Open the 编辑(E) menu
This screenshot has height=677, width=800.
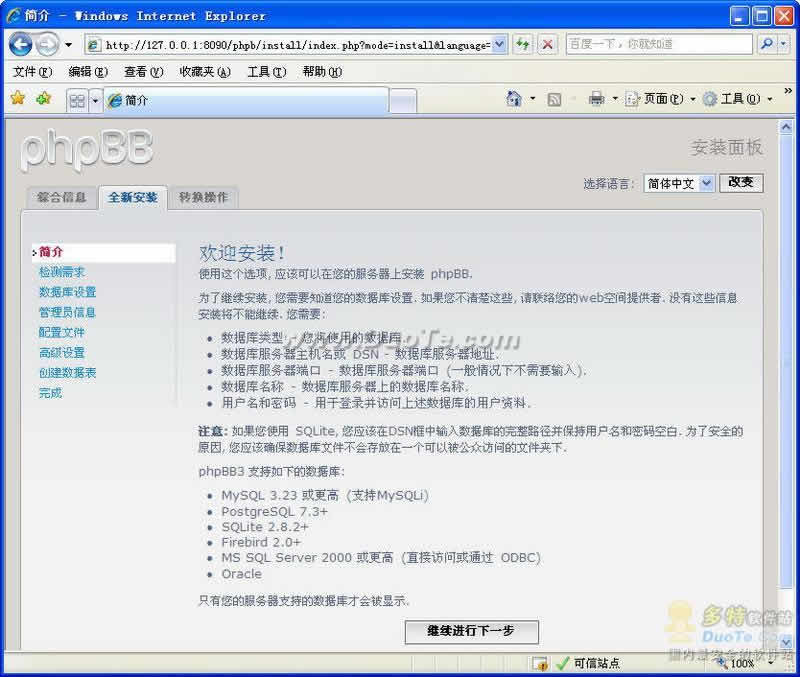[x=88, y=72]
